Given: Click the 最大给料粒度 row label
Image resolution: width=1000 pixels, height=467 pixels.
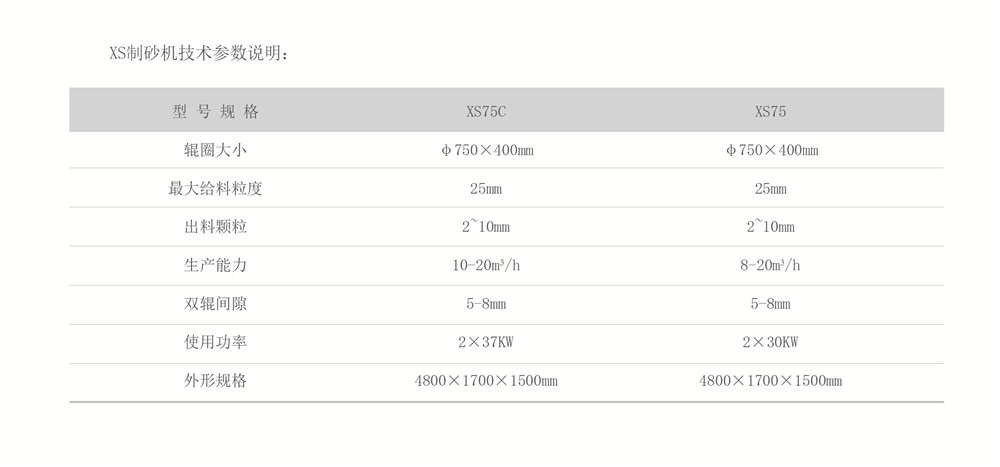Looking at the screenshot, I should pyautogui.click(x=215, y=188).
